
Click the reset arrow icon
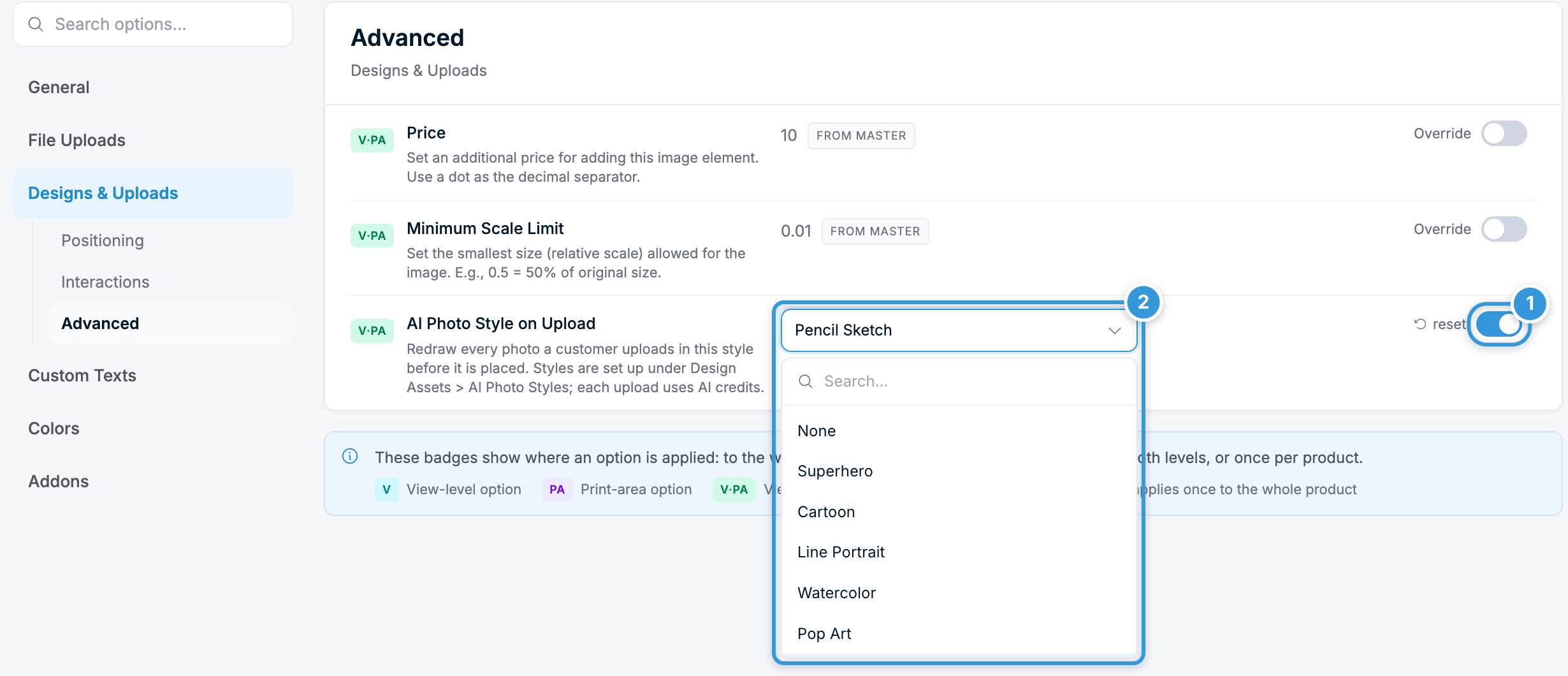[x=1420, y=324]
